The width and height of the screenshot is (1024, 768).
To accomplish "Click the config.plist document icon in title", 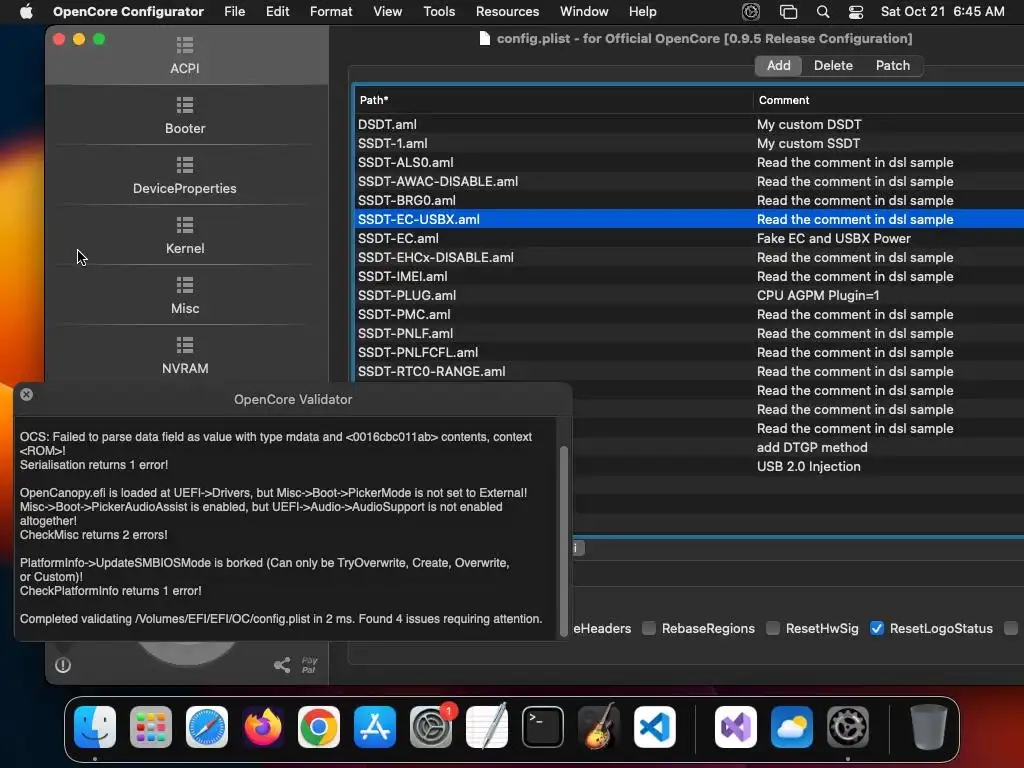I will click(x=485, y=39).
